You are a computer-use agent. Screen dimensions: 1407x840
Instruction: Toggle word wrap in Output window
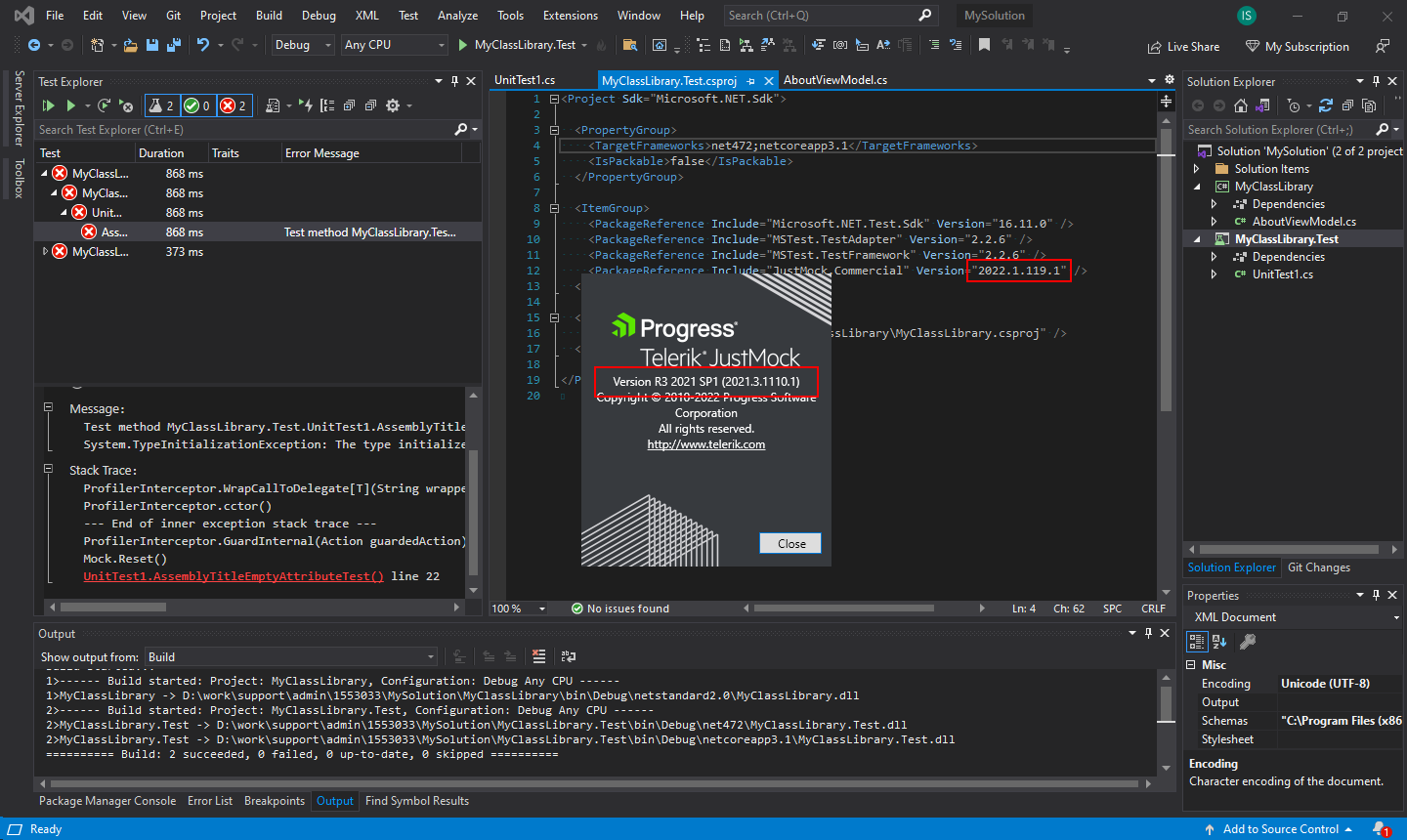click(x=569, y=656)
